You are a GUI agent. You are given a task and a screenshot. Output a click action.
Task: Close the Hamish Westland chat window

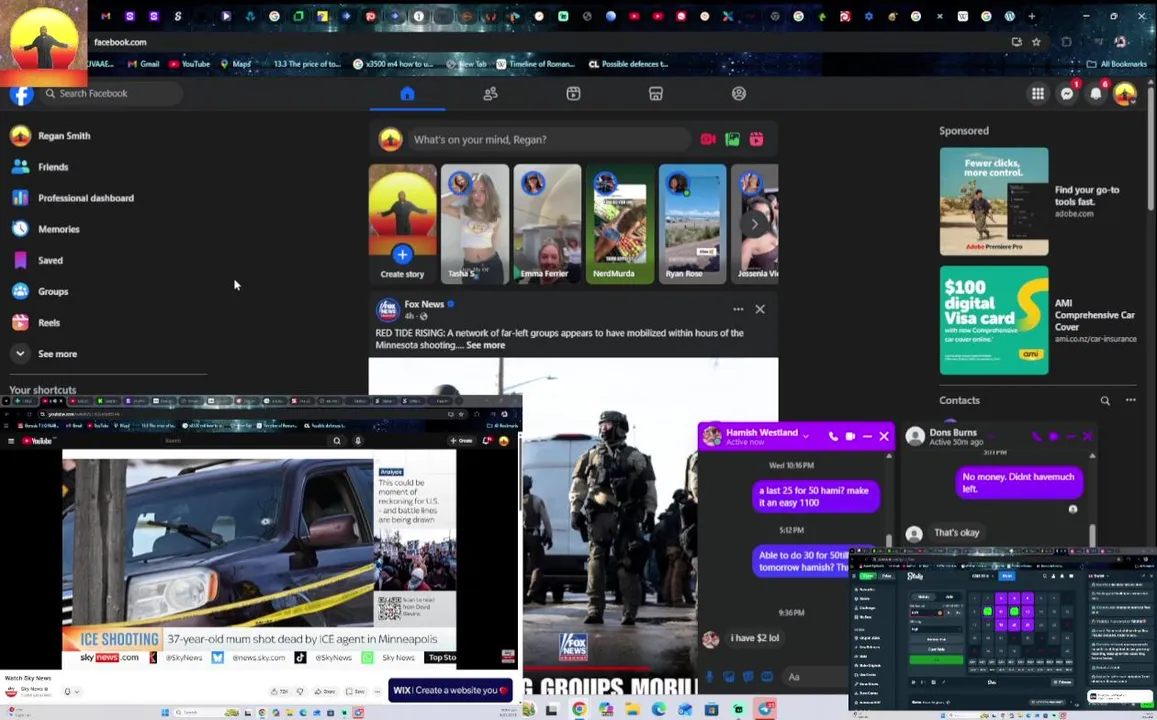click(x=884, y=436)
